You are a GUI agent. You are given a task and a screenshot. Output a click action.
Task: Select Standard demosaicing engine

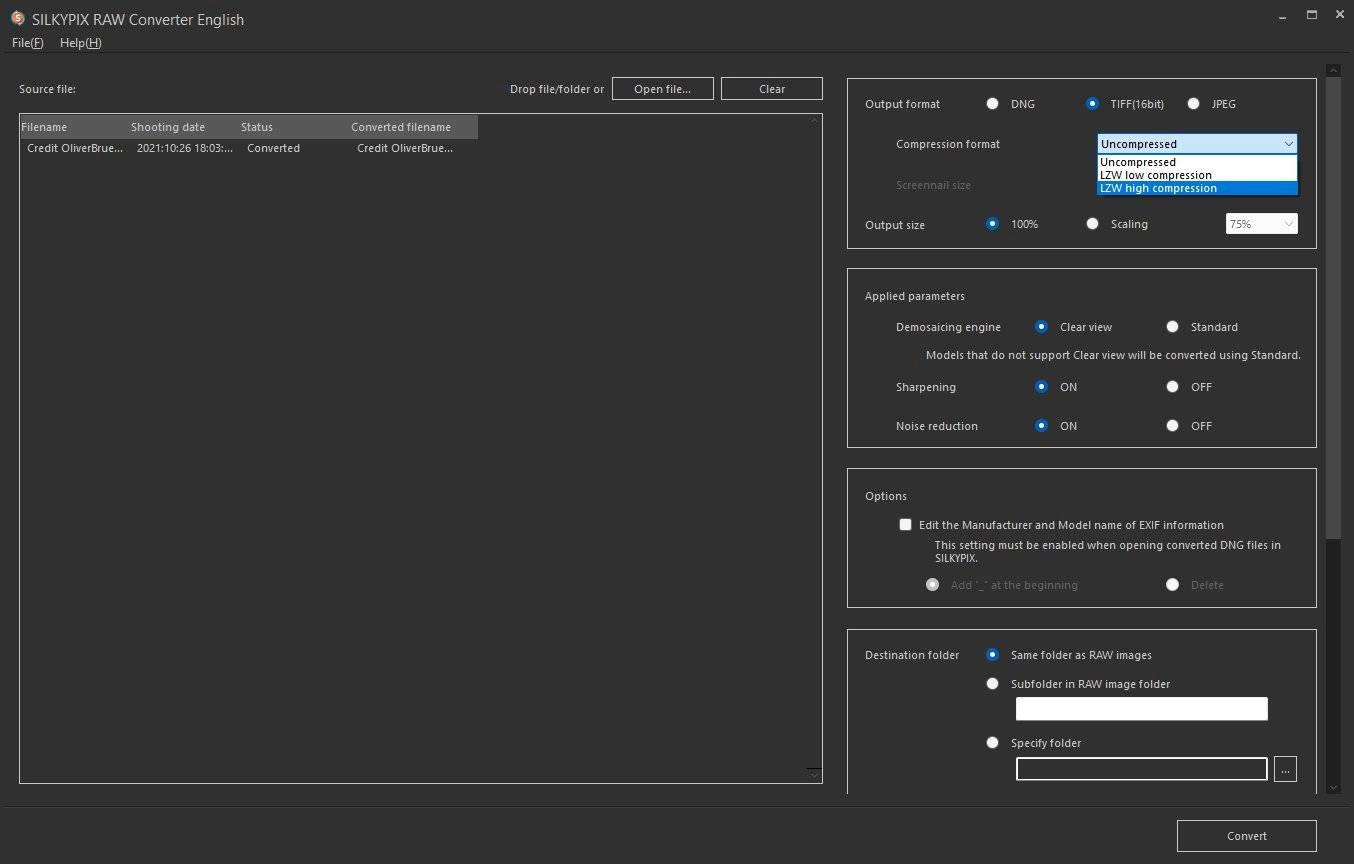[x=1172, y=327]
